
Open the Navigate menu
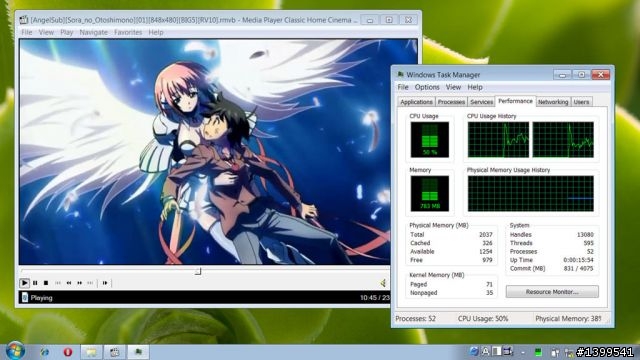pyautogui.click(x=93, y=32)
